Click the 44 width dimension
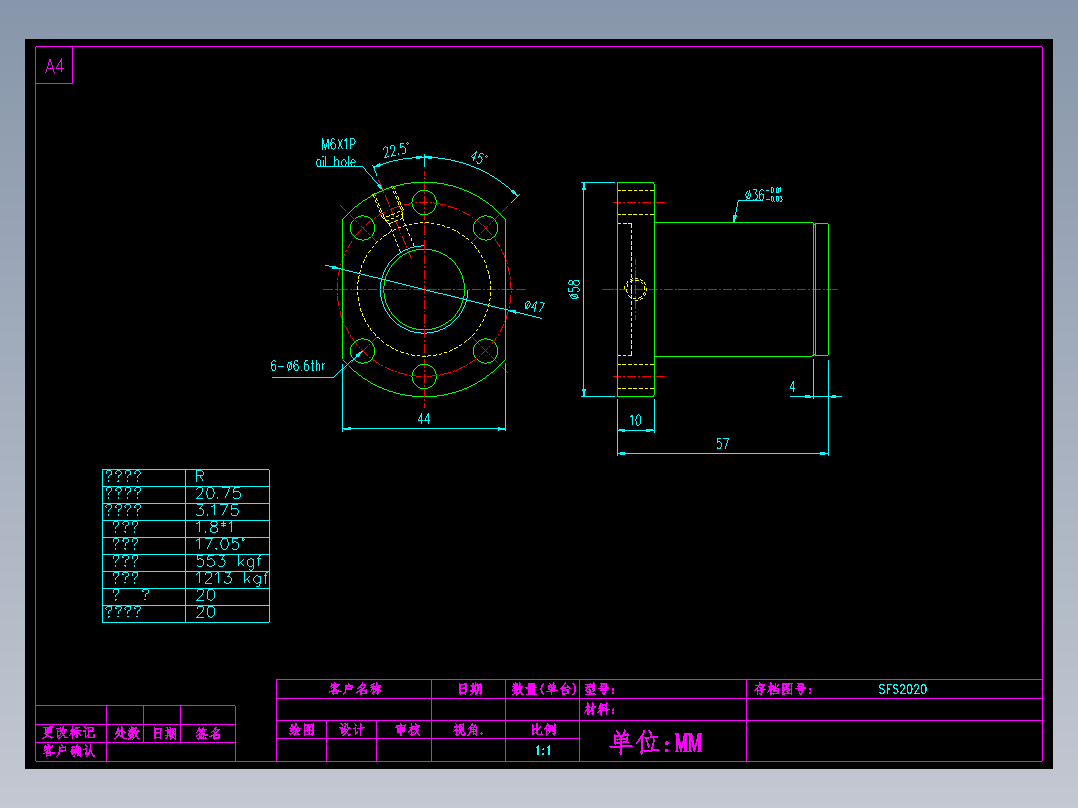 424,418
